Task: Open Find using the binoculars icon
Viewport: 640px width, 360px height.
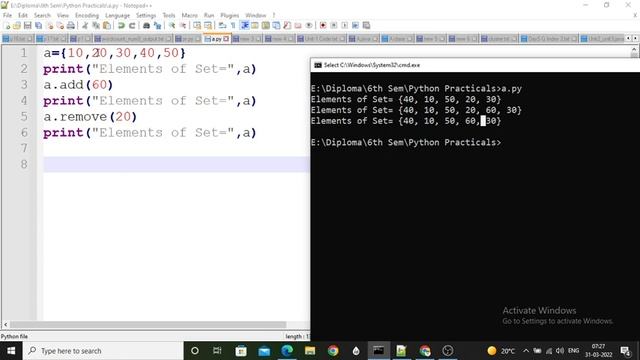Action: pos(146,25)
